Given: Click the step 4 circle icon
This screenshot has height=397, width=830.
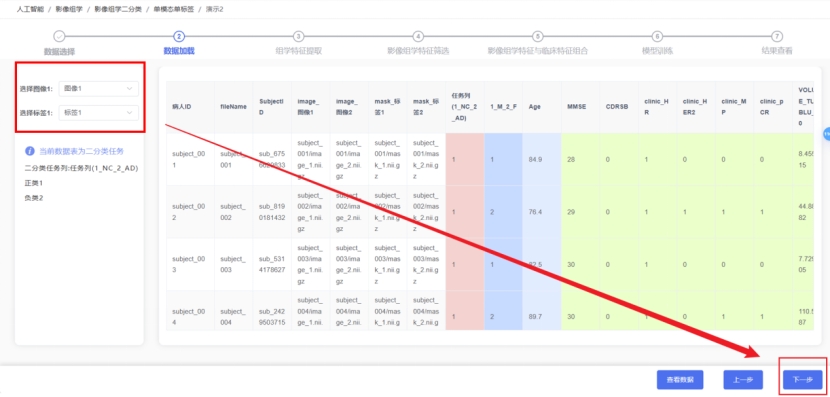Looking at the screenshot, I should point(418,37).
